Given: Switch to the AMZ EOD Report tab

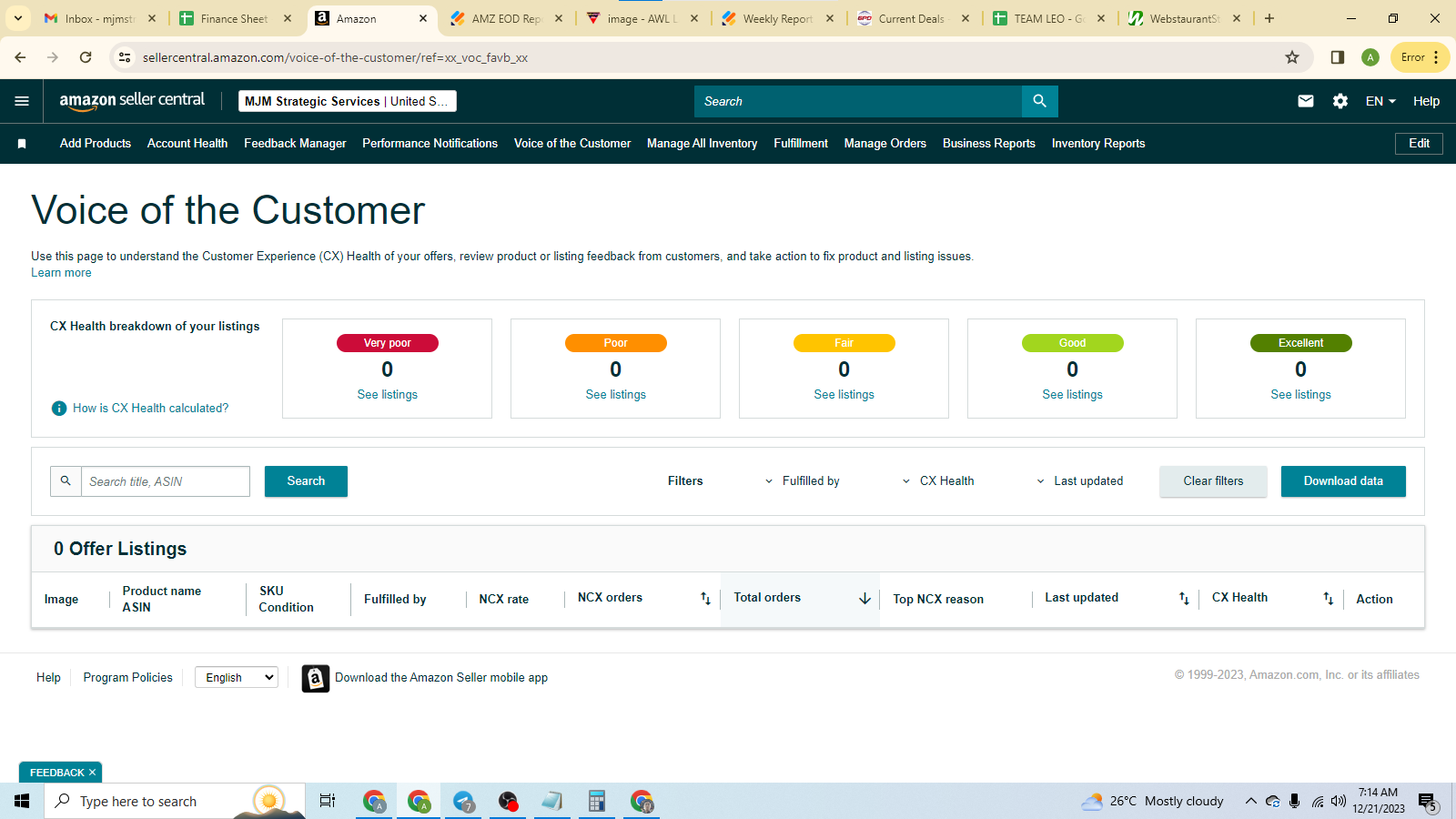Looking at the screenshot, I should [506, 18].
